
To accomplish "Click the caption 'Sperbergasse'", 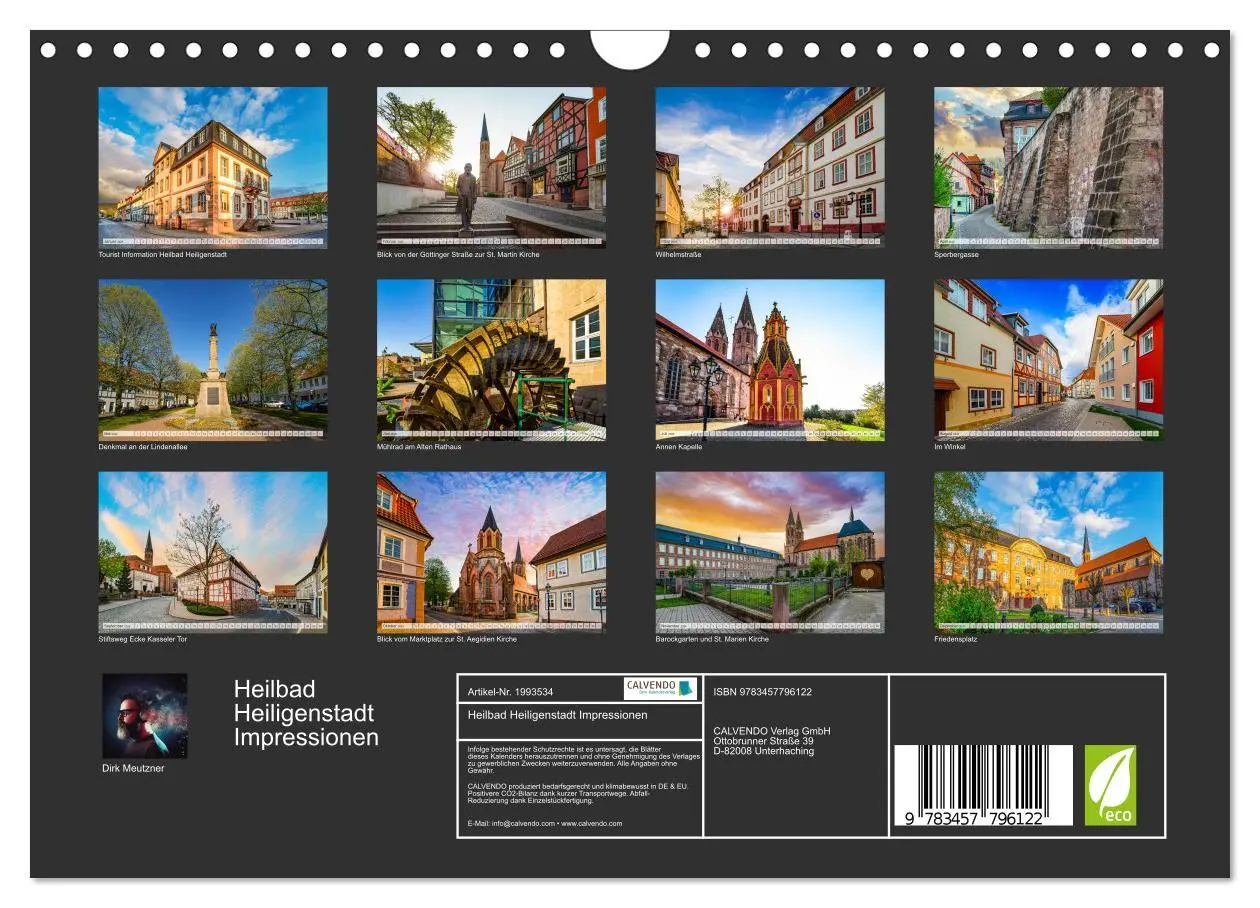I will pyautogui.click(x=956, y=255).
